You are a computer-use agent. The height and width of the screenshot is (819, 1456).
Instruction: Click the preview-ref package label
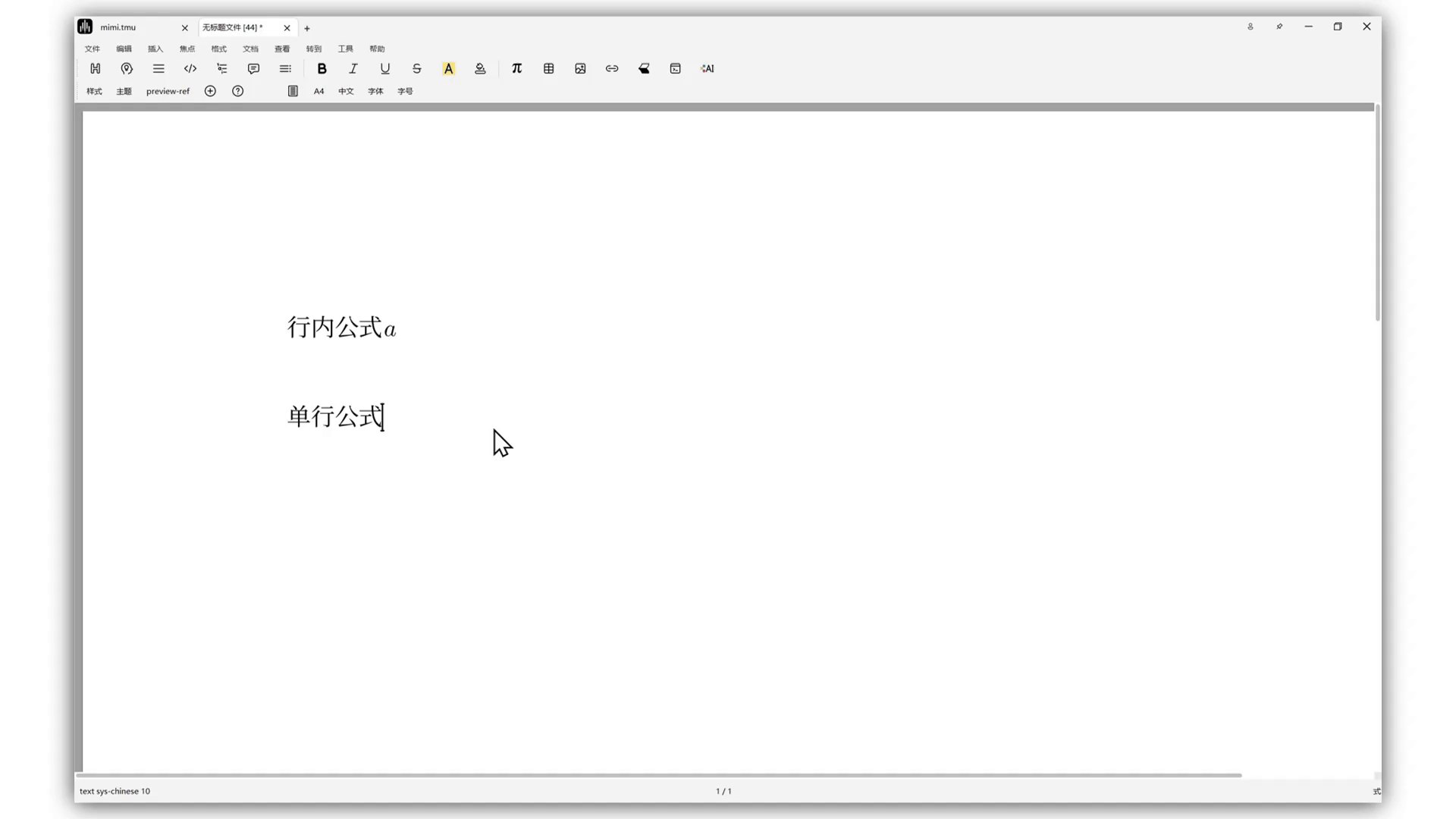point(168,91)
